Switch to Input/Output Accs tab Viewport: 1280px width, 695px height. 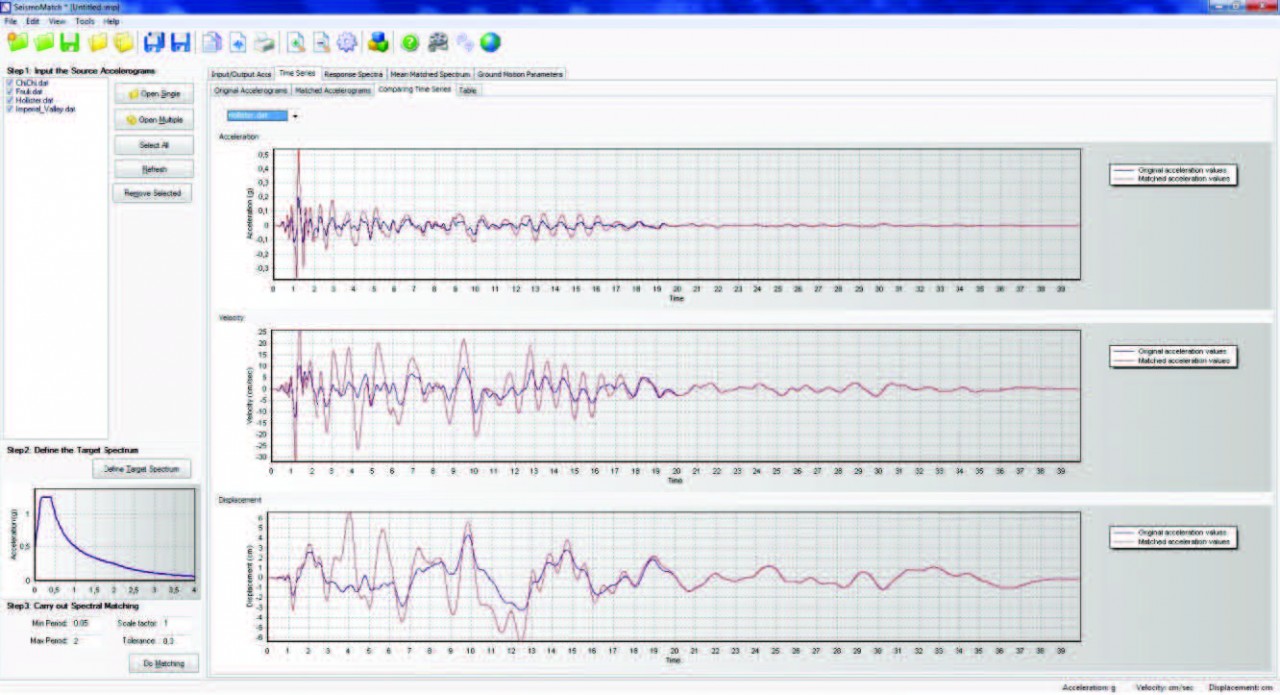click(x=241, y=74)
